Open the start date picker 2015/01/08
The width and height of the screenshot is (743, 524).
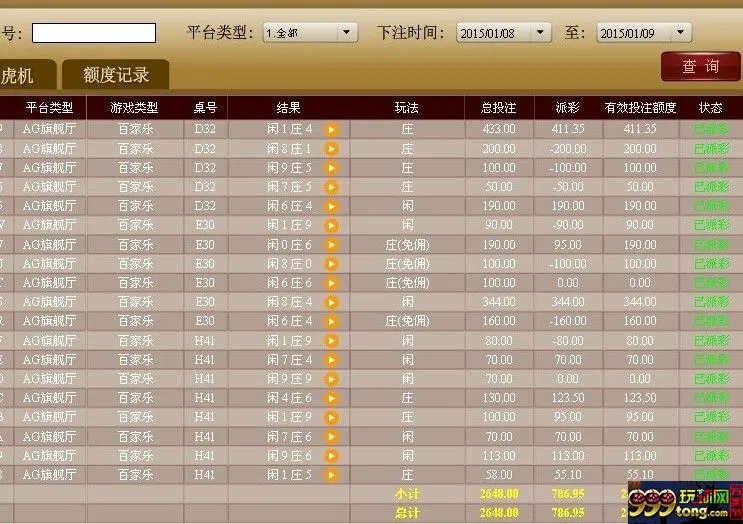tap(503, 33)
